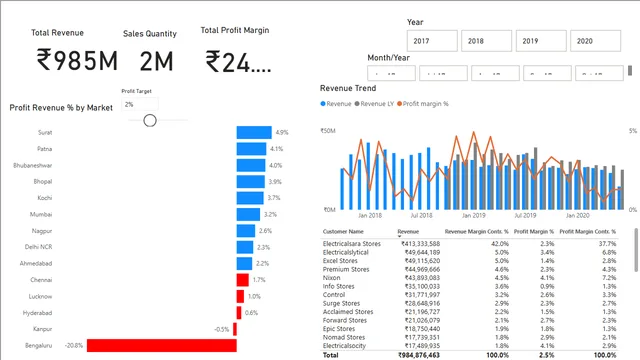Click the red Lucknow 1.0% bar
Image resolution: width=640 pixels, height=360 pixels.
click(240, 296)
